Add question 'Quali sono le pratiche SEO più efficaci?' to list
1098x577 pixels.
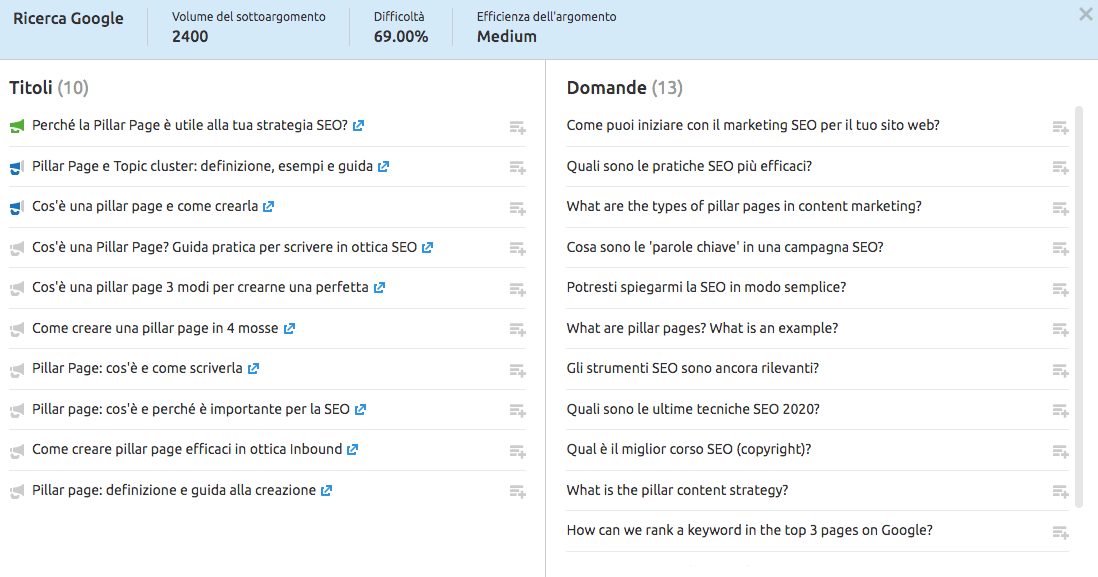(x=1060, y=167)
